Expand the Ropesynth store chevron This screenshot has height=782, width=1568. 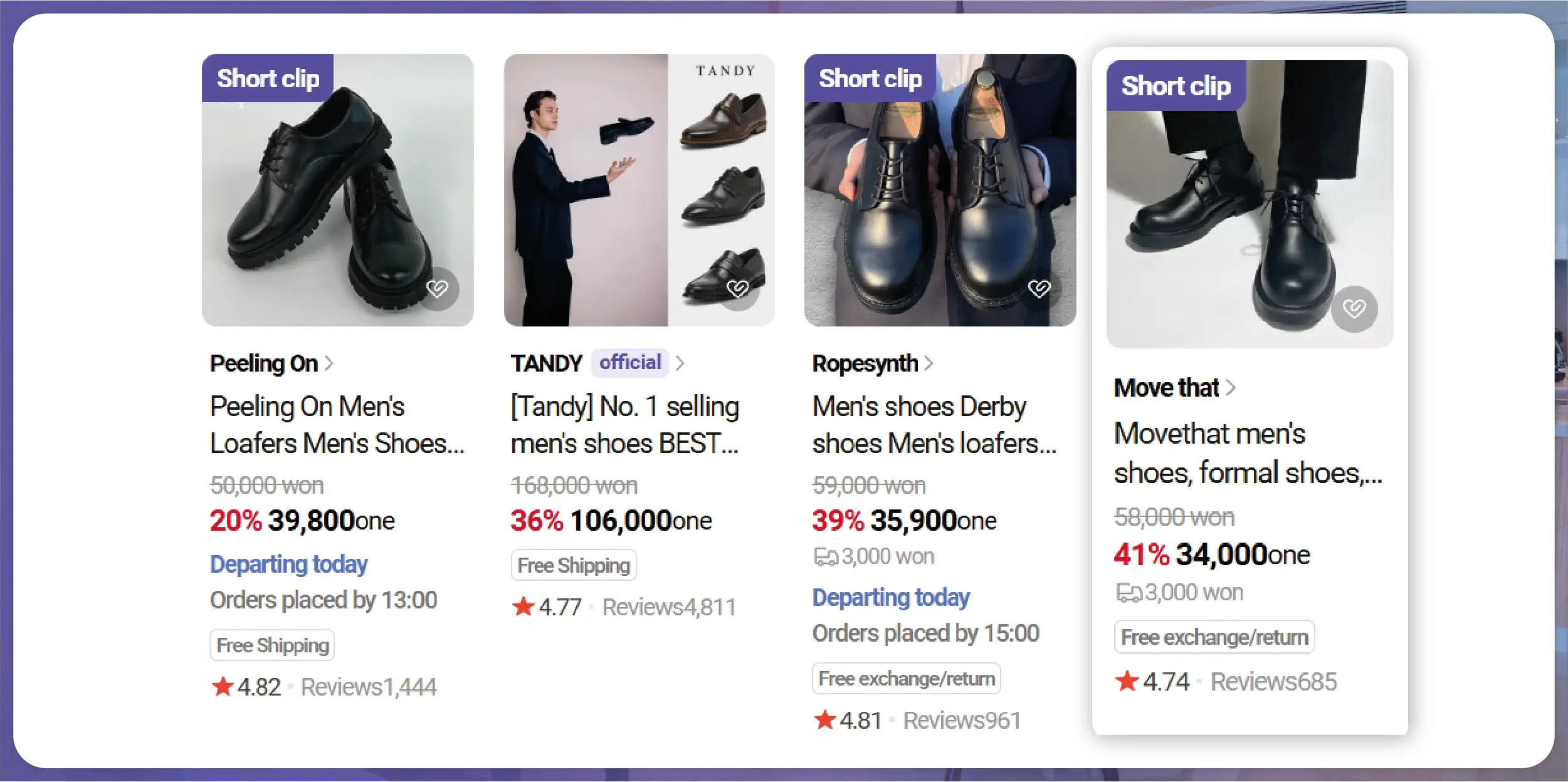pyautogui.click(x=929, y=363)
